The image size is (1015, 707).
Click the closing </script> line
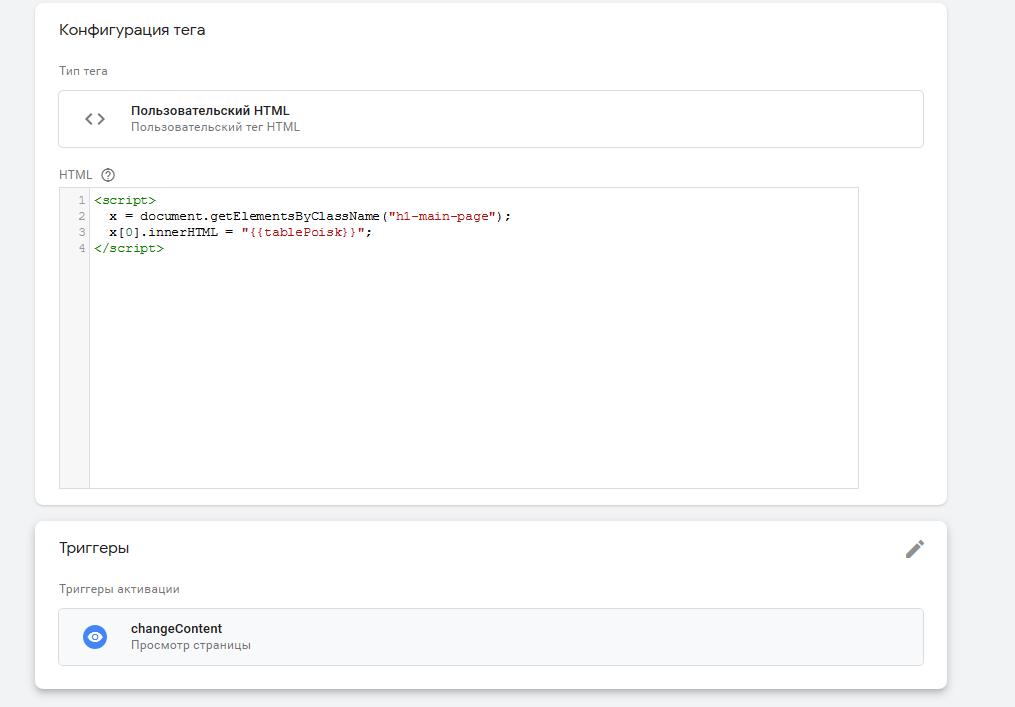pyautogui.click(x=129, y=248)
